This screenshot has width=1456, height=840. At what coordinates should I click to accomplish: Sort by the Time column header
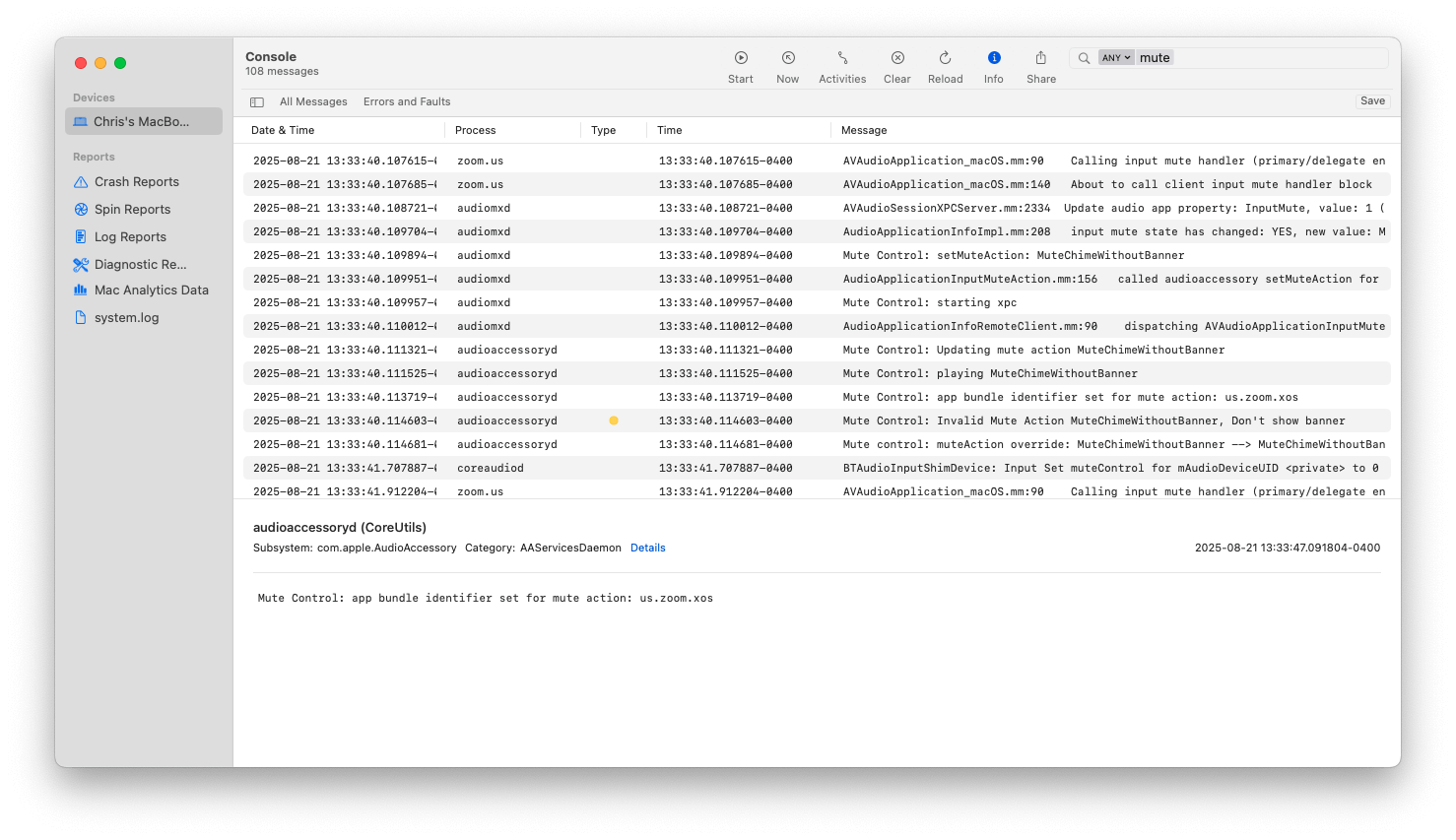[x=670, y=130]
